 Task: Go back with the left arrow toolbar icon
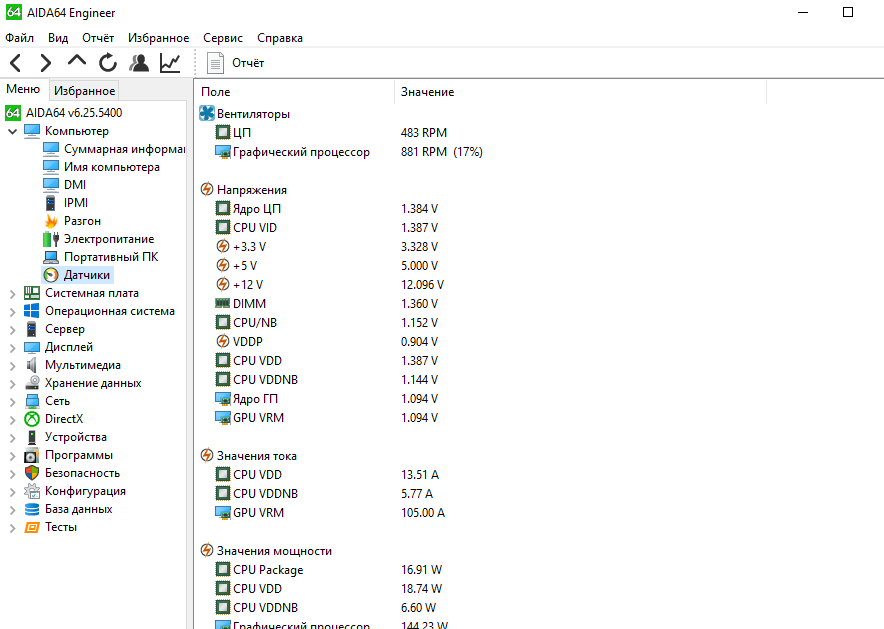click(x=16, y=63)
